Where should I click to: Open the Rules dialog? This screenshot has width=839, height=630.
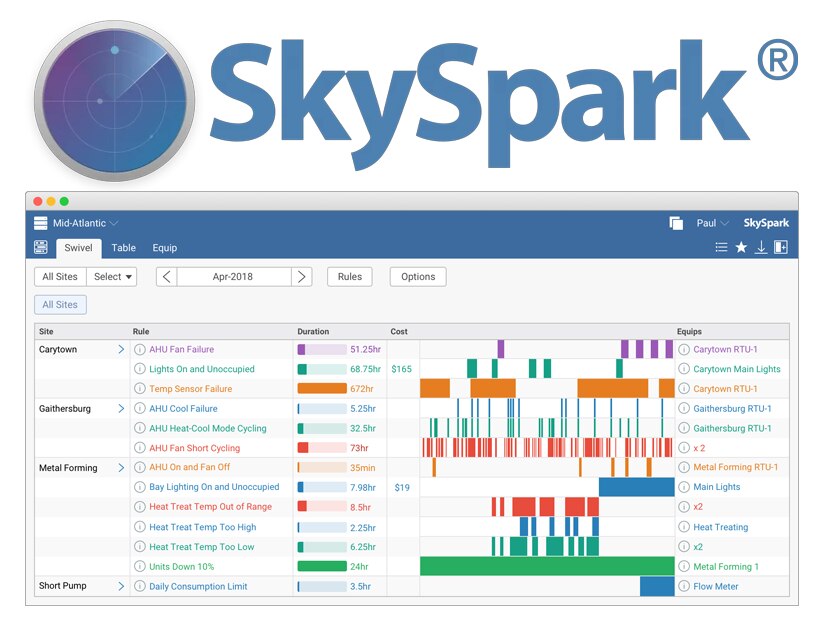click(349, 277)
